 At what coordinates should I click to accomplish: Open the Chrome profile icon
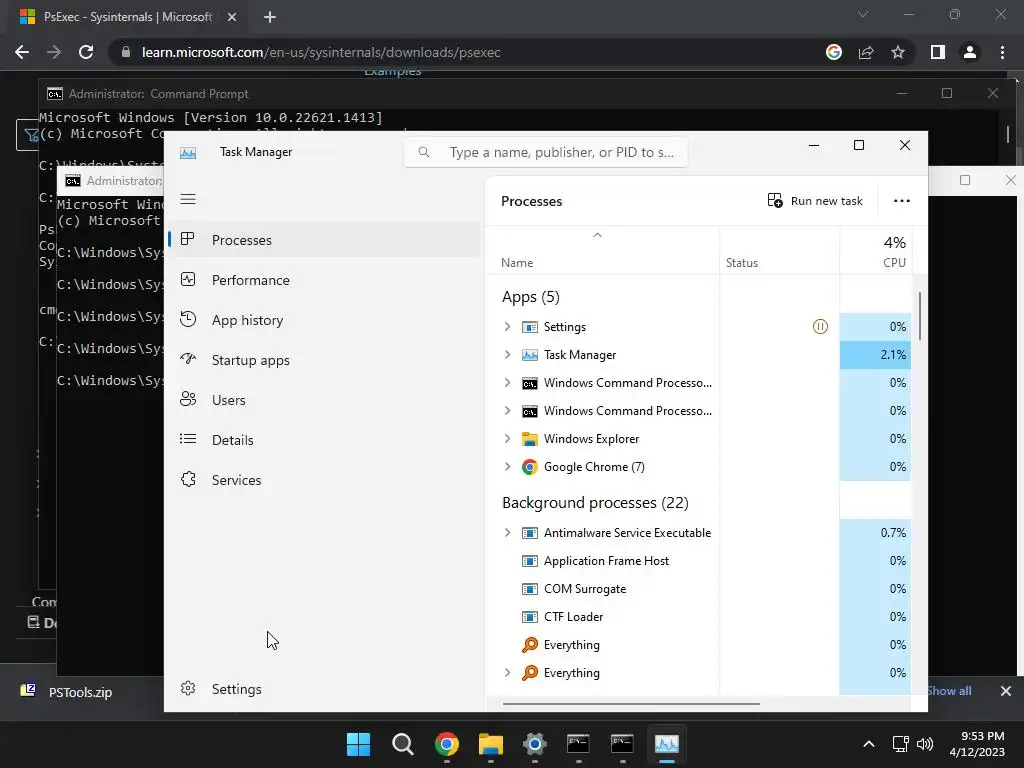click(970, 52)
